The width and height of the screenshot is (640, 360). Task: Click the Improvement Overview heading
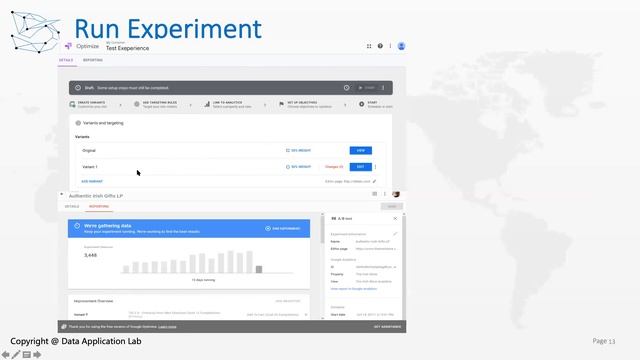click(93, 301)
